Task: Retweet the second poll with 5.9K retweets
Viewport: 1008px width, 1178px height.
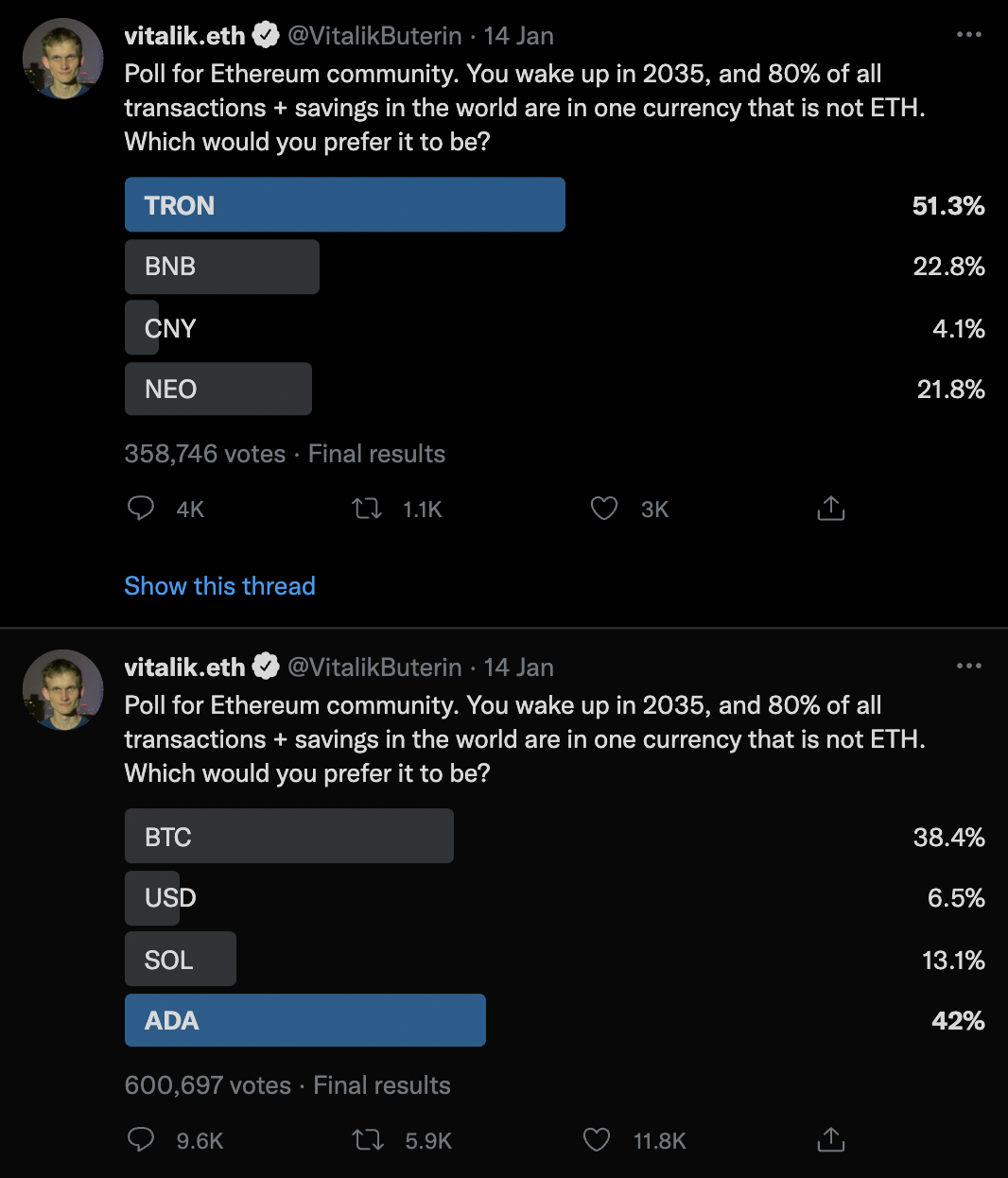Action: coord(367,1140)
